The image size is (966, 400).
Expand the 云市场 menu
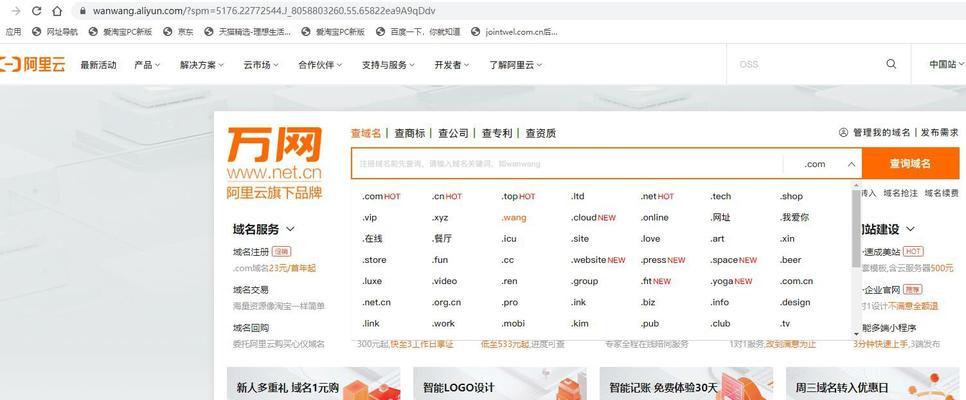tap(261, 65)
